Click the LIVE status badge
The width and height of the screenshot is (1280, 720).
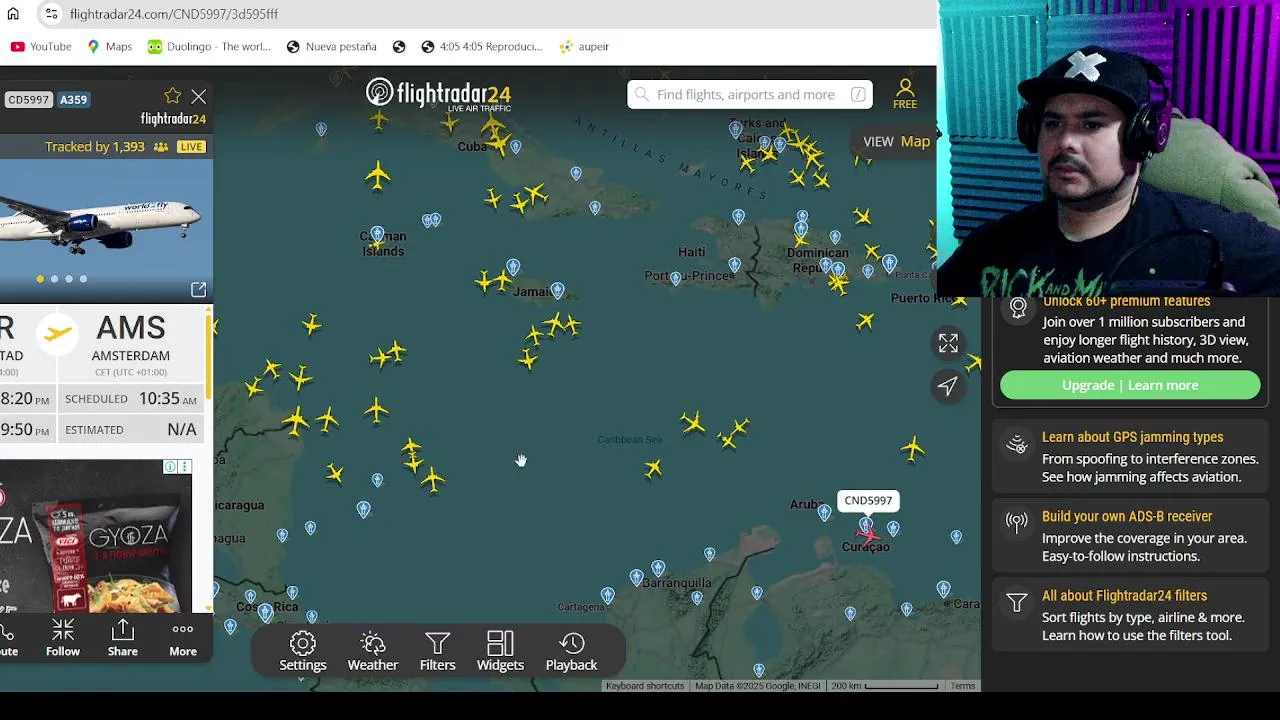tap(191, 146)
